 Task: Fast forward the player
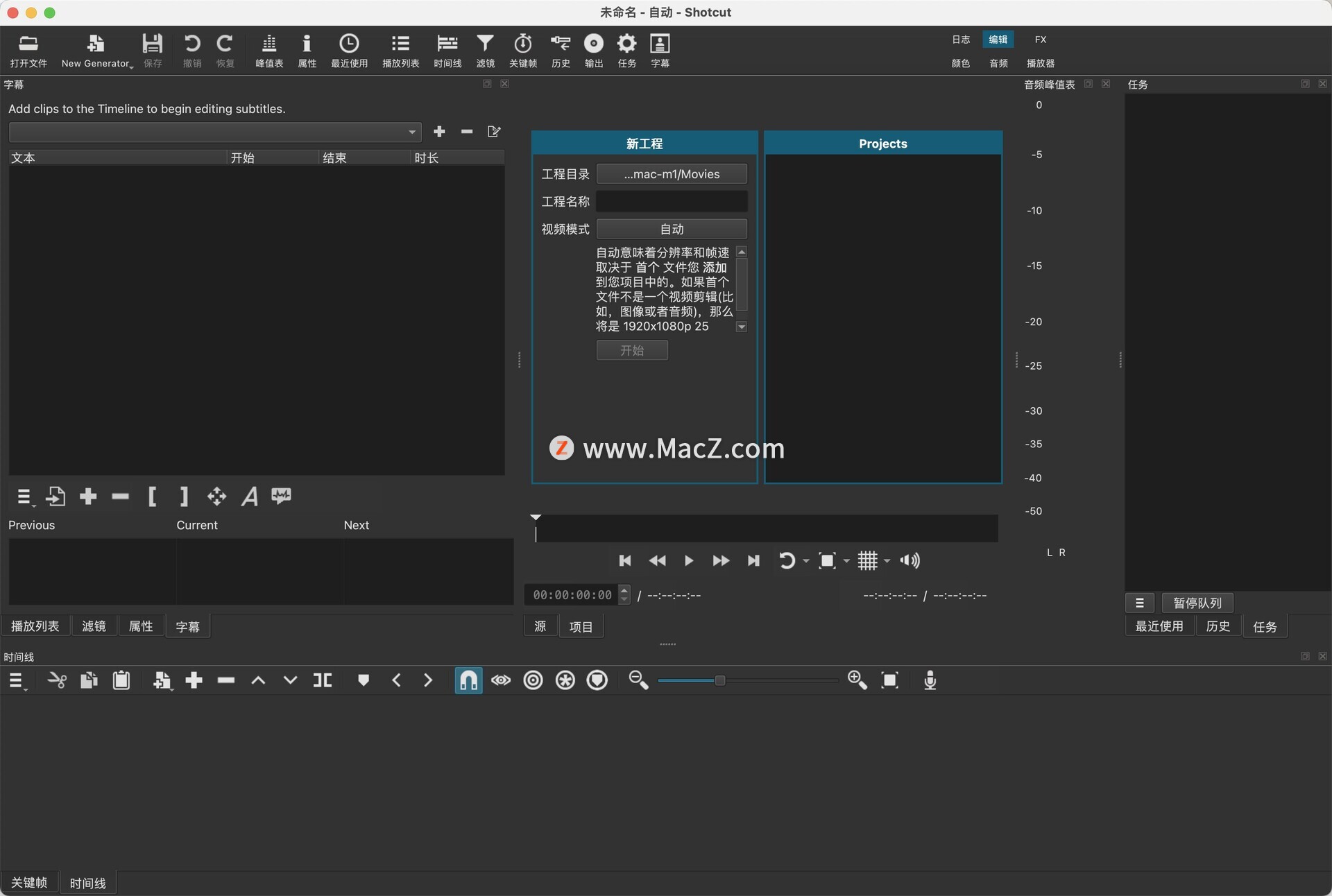721,560
